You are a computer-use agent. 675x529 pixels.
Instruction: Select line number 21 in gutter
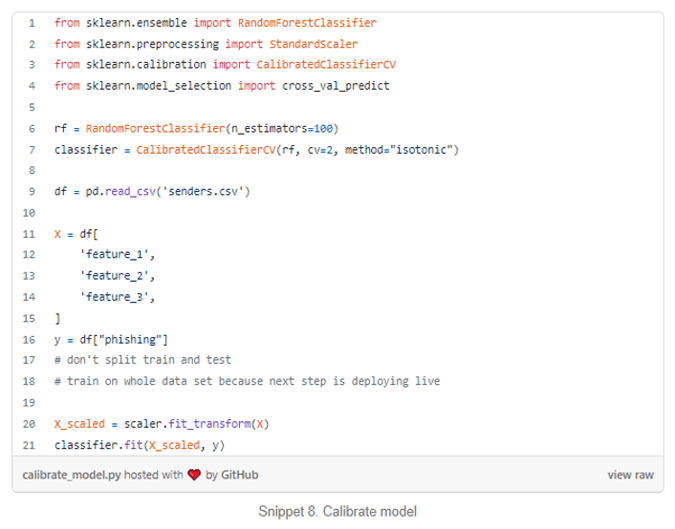pos(29,445)
